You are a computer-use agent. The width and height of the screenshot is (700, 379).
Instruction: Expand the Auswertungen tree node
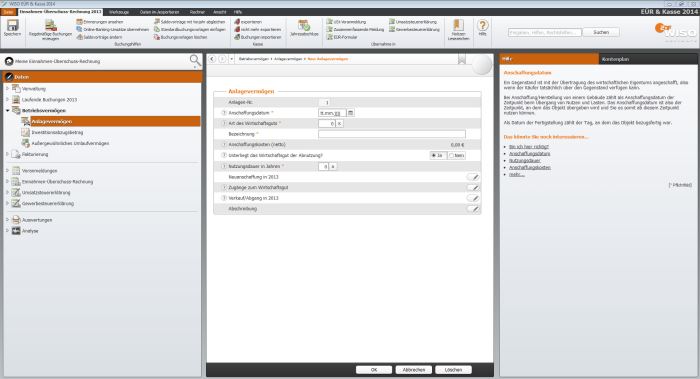pyautogui.click(x=7, y=220)
